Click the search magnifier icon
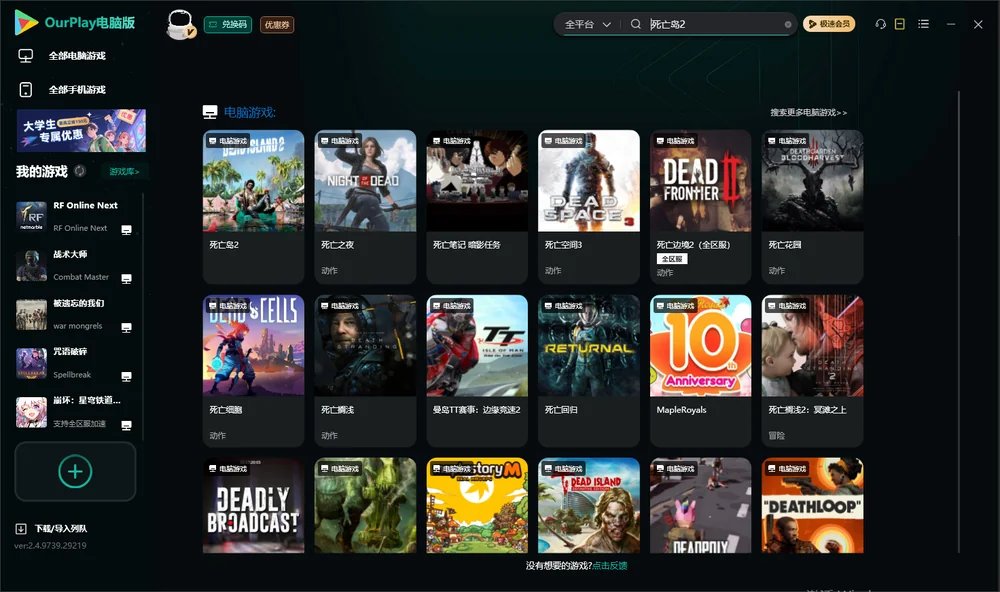 635,24
